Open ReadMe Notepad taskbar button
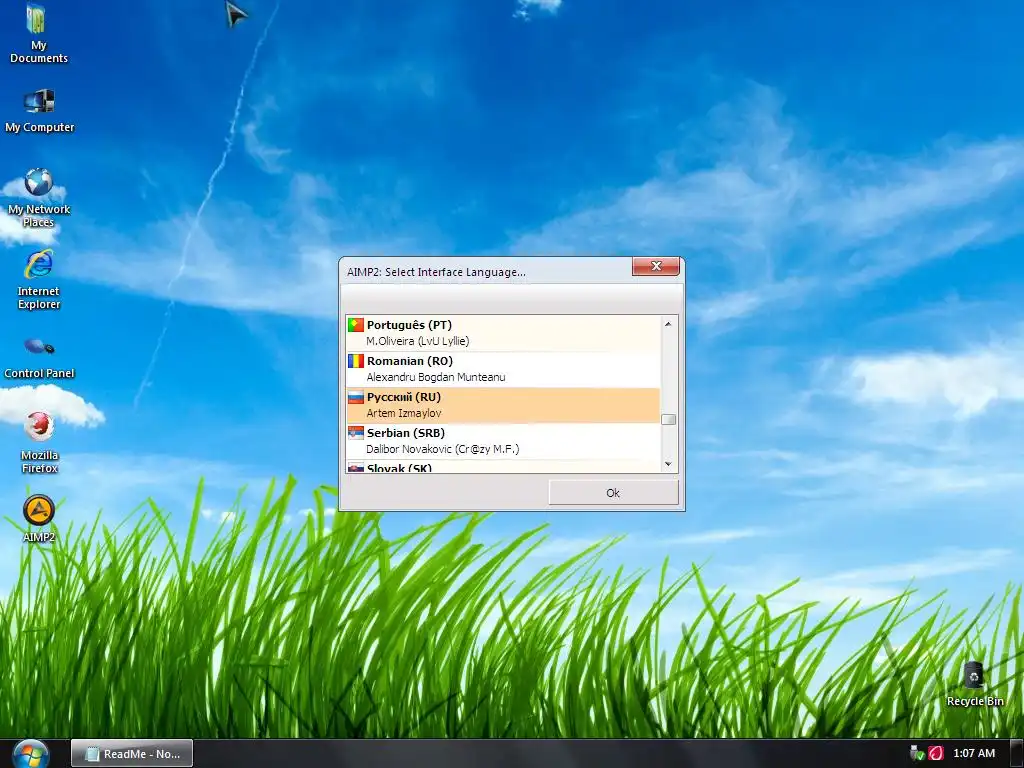 (132, 754)
